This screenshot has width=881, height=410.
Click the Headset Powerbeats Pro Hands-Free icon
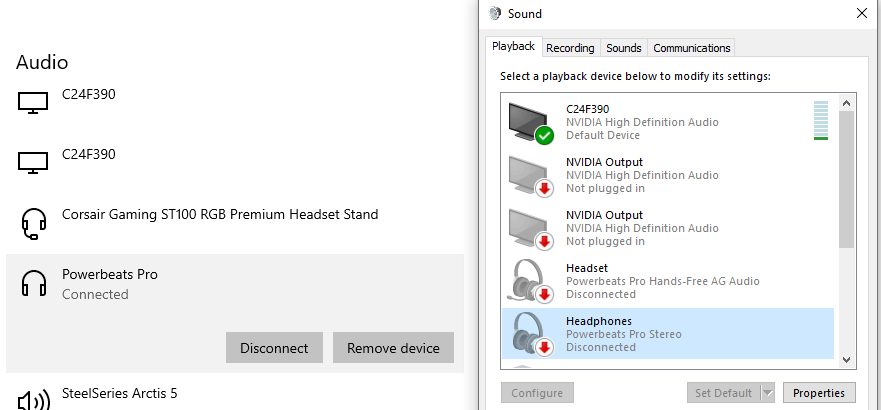530,281
